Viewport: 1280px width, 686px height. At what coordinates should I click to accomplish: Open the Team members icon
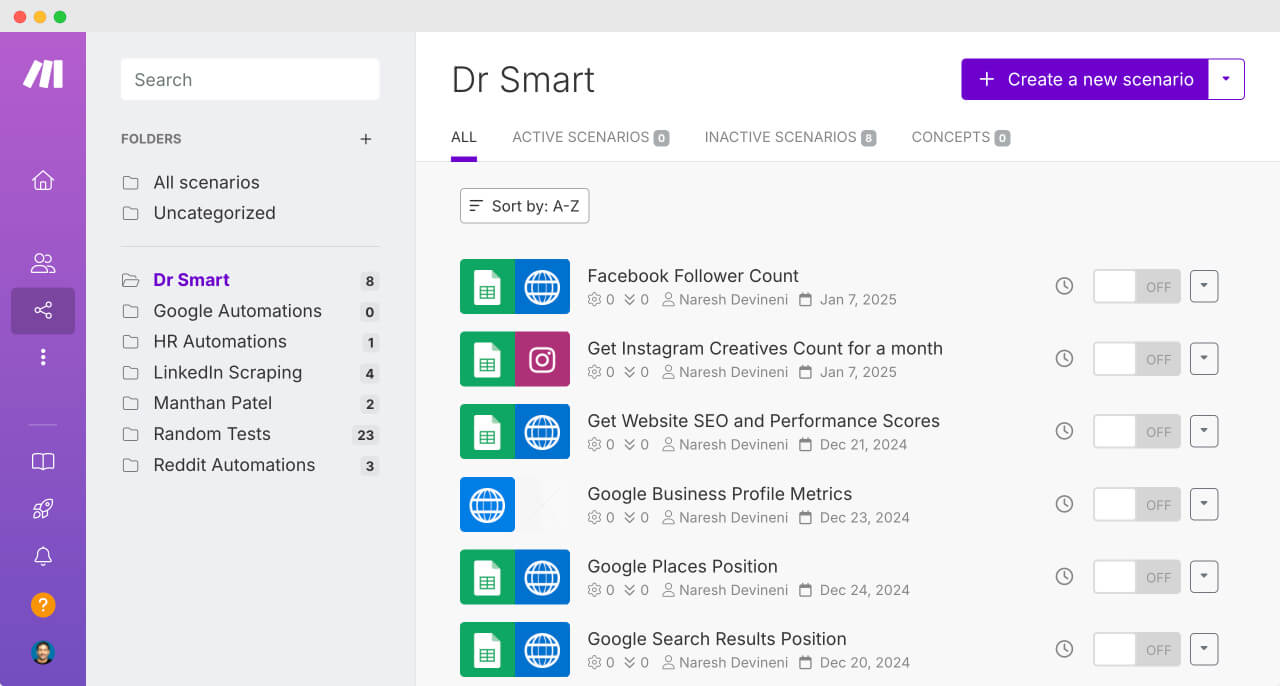[x=43, y=263]
